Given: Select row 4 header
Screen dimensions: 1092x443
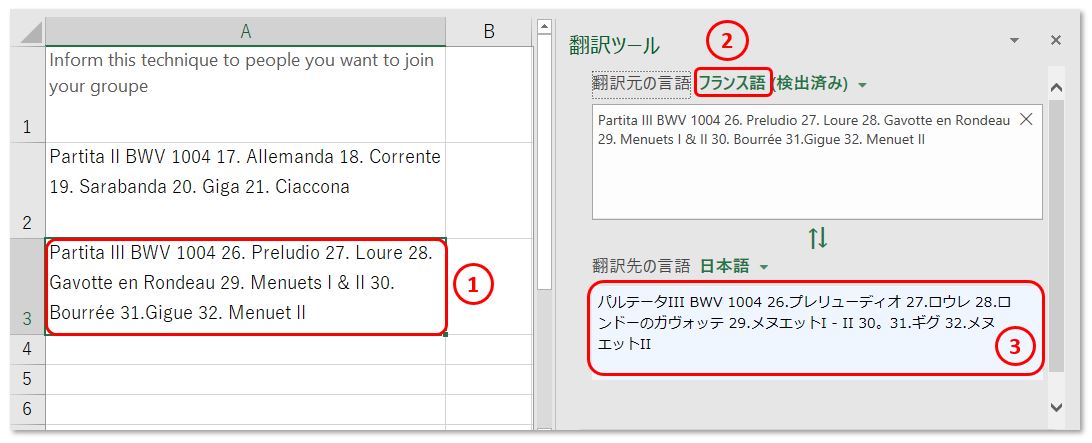Looking at the screenshot, I should point(27,349).
